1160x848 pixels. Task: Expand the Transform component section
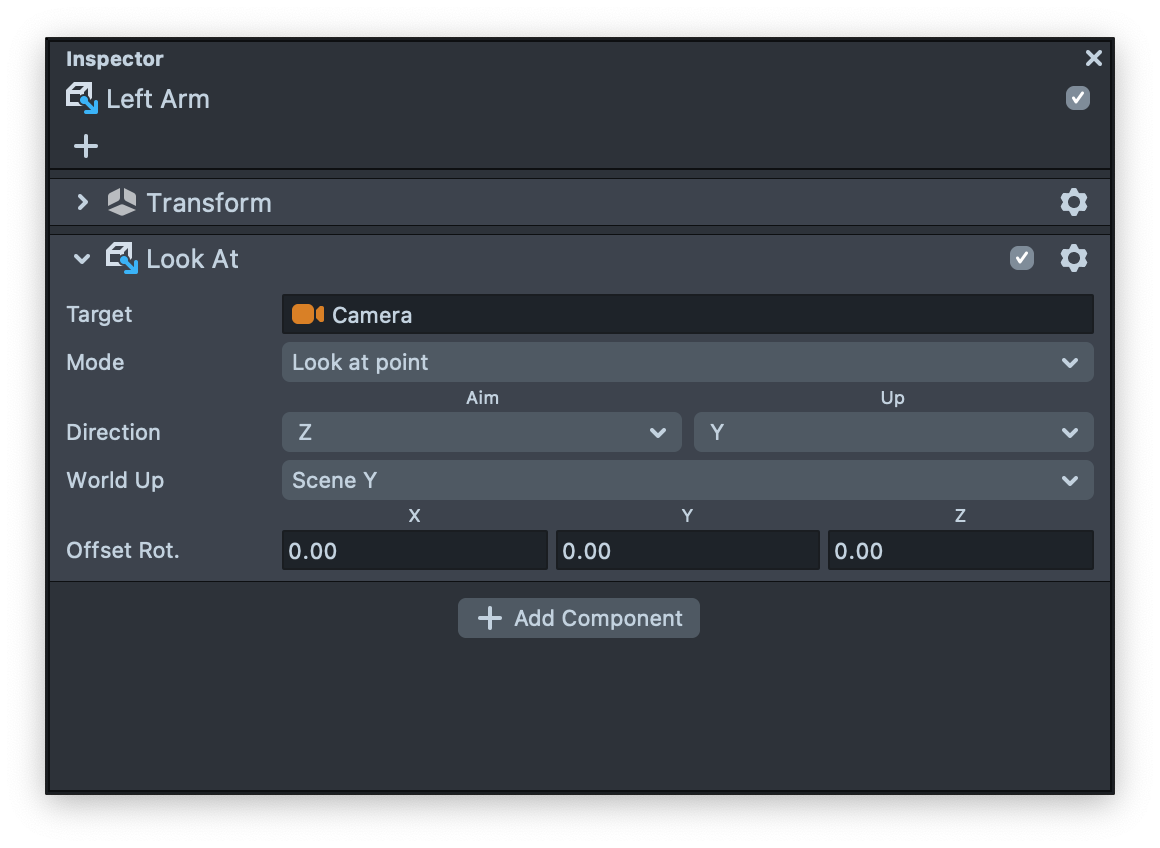tap(83, 202)
